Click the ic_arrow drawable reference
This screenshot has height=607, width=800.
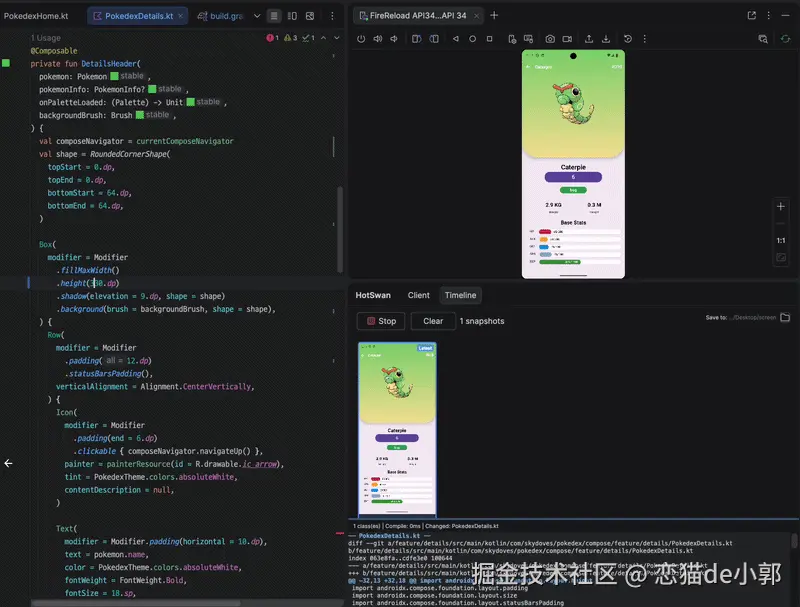[259, 464]
